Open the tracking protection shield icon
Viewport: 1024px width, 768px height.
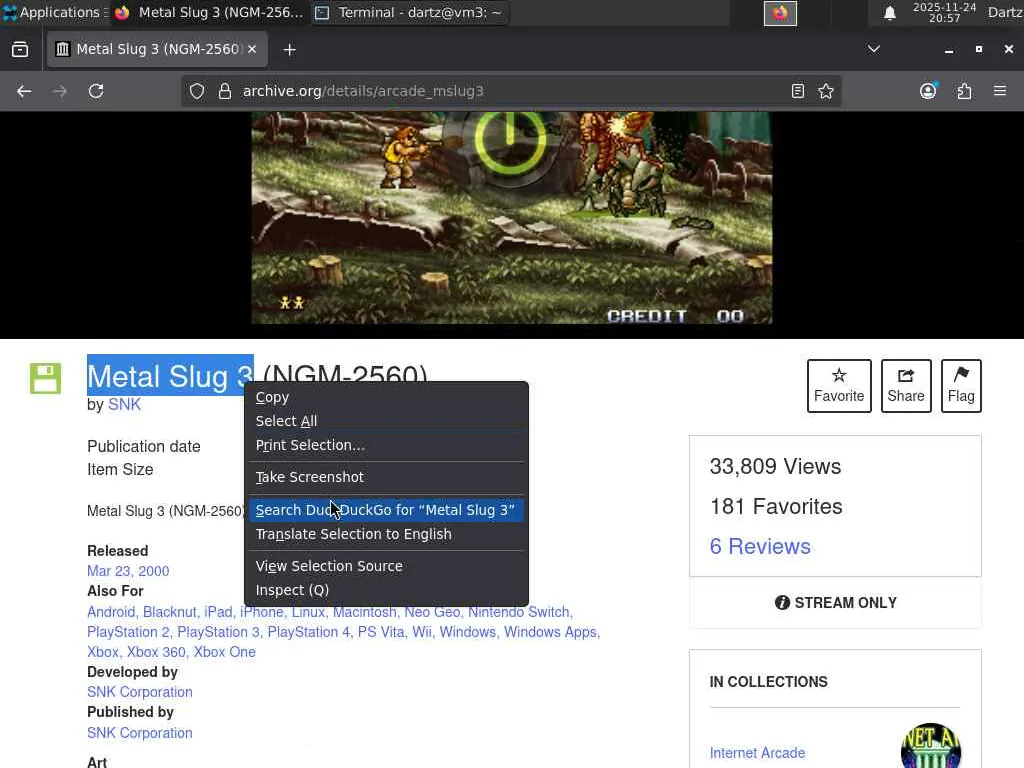(x=197, y=91)
